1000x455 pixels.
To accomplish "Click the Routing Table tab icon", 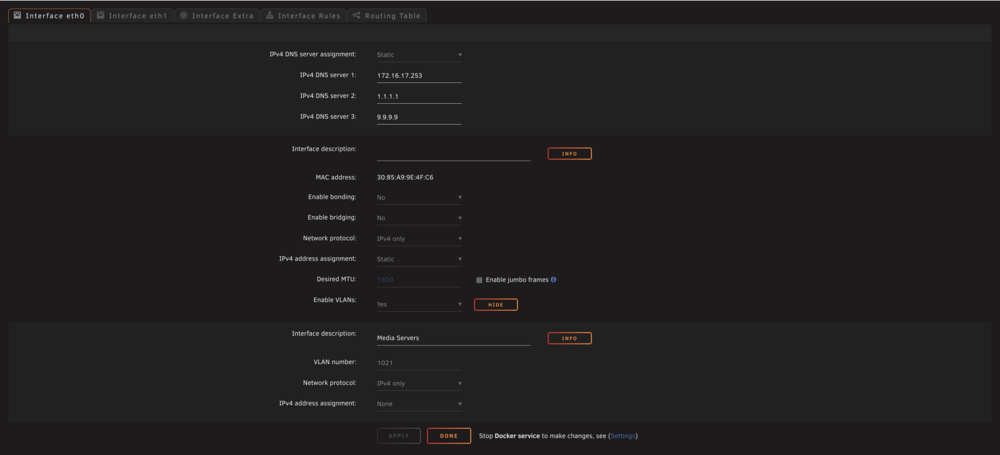I will pyautogui.click(x=357, y=15).
